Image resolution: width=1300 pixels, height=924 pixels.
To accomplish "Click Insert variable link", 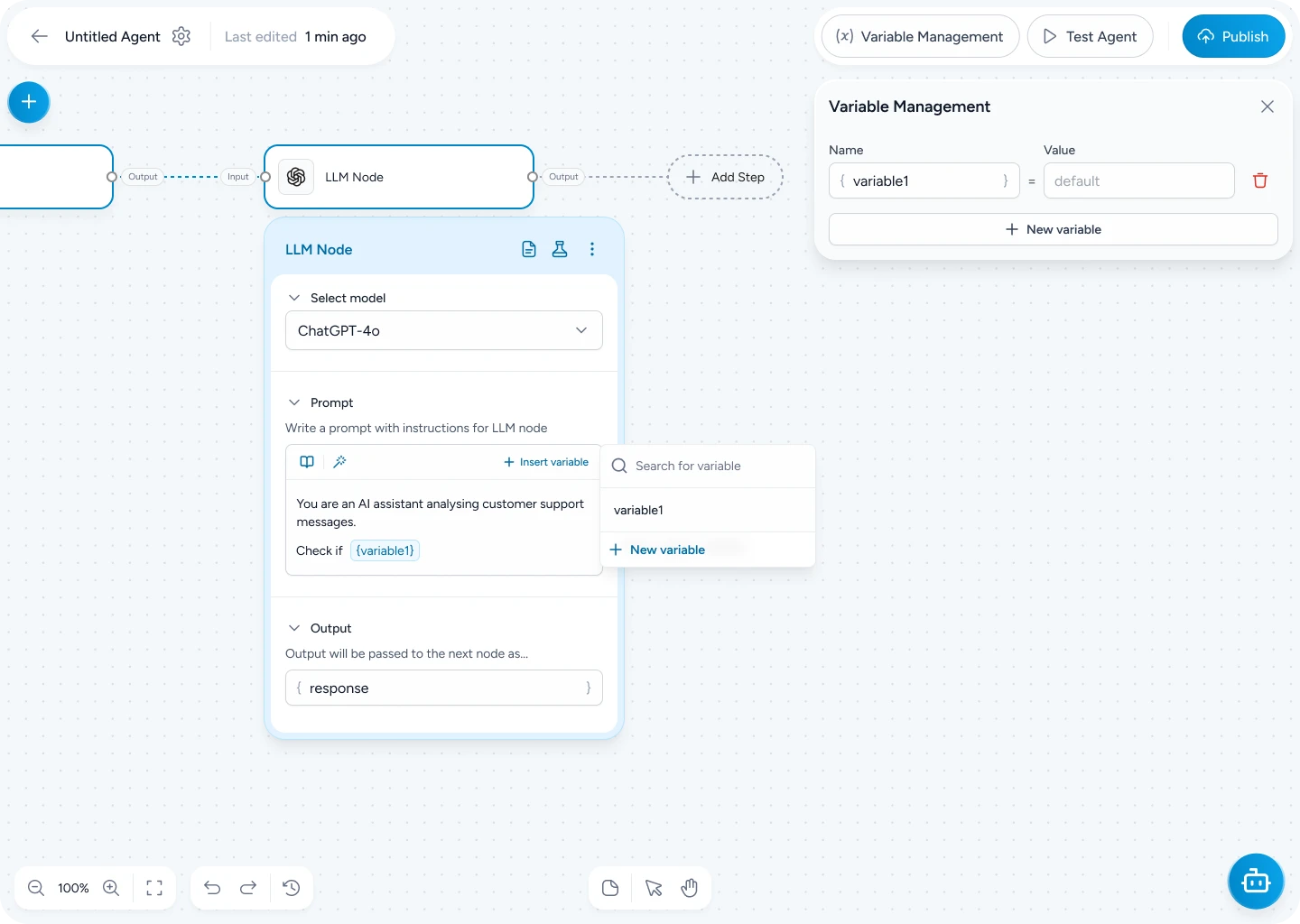I will click(x=546, y=462).
